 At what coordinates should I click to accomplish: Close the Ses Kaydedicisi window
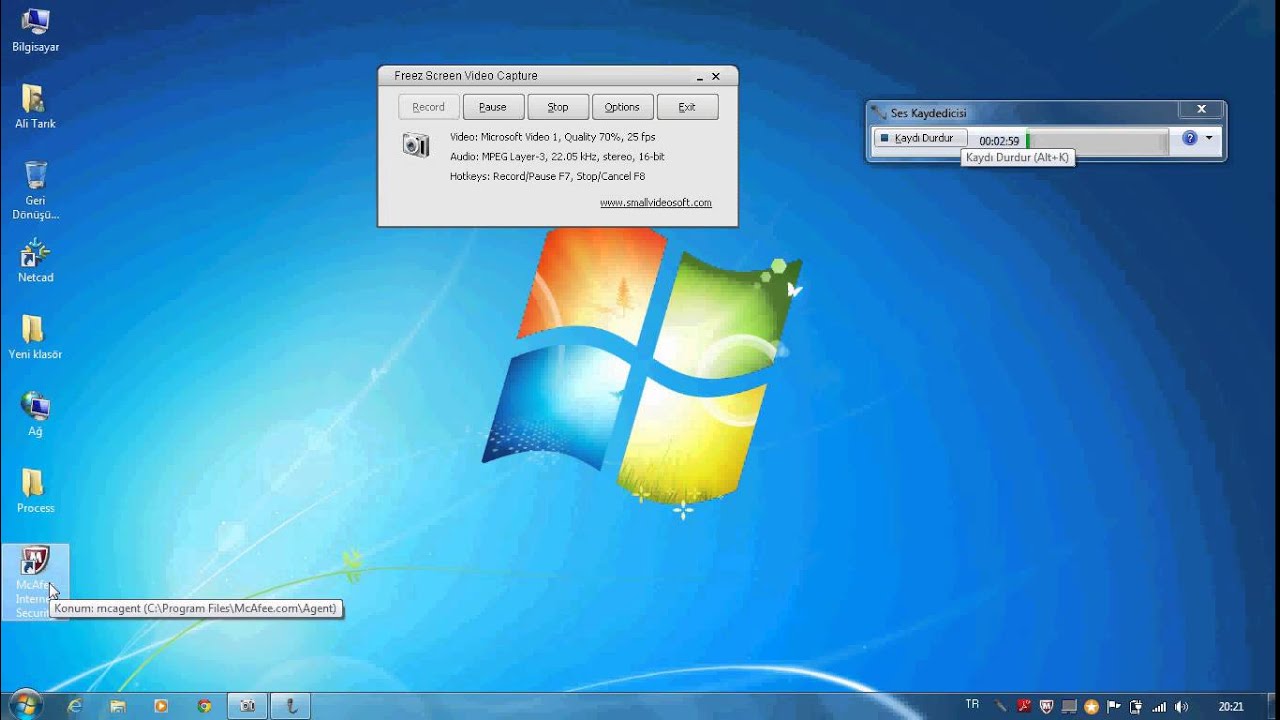(x=1201, y=109)
